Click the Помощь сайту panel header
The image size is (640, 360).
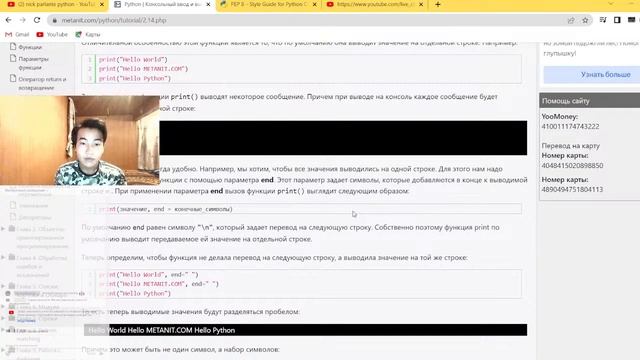[x=589, y=101]
